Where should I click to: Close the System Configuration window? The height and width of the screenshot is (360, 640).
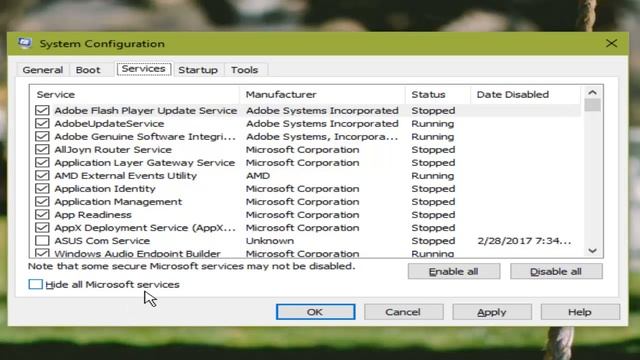(x=611, y=43)
